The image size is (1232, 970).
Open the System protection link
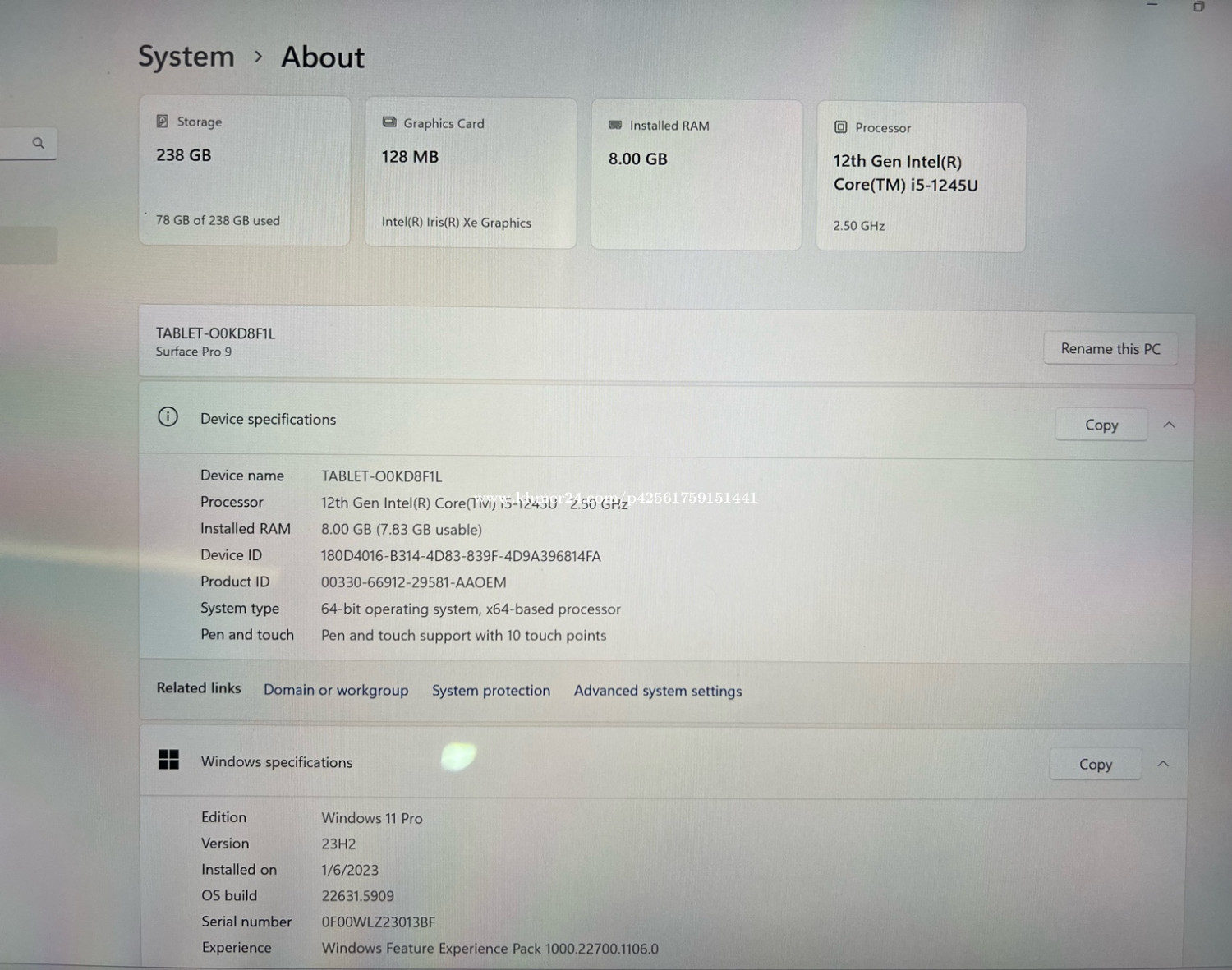pos(491,691)
